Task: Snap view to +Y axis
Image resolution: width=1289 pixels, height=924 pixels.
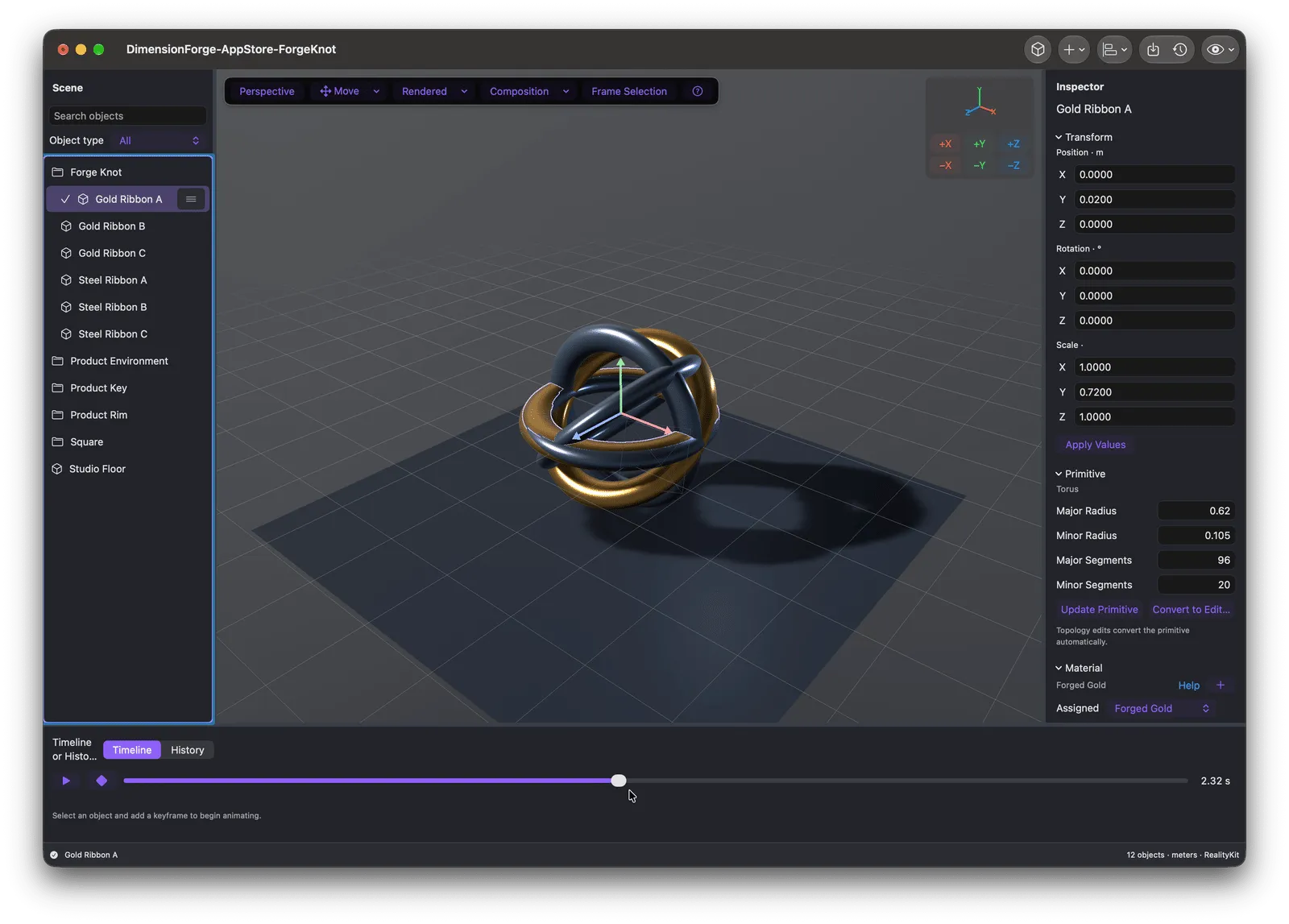Action: 980,143
